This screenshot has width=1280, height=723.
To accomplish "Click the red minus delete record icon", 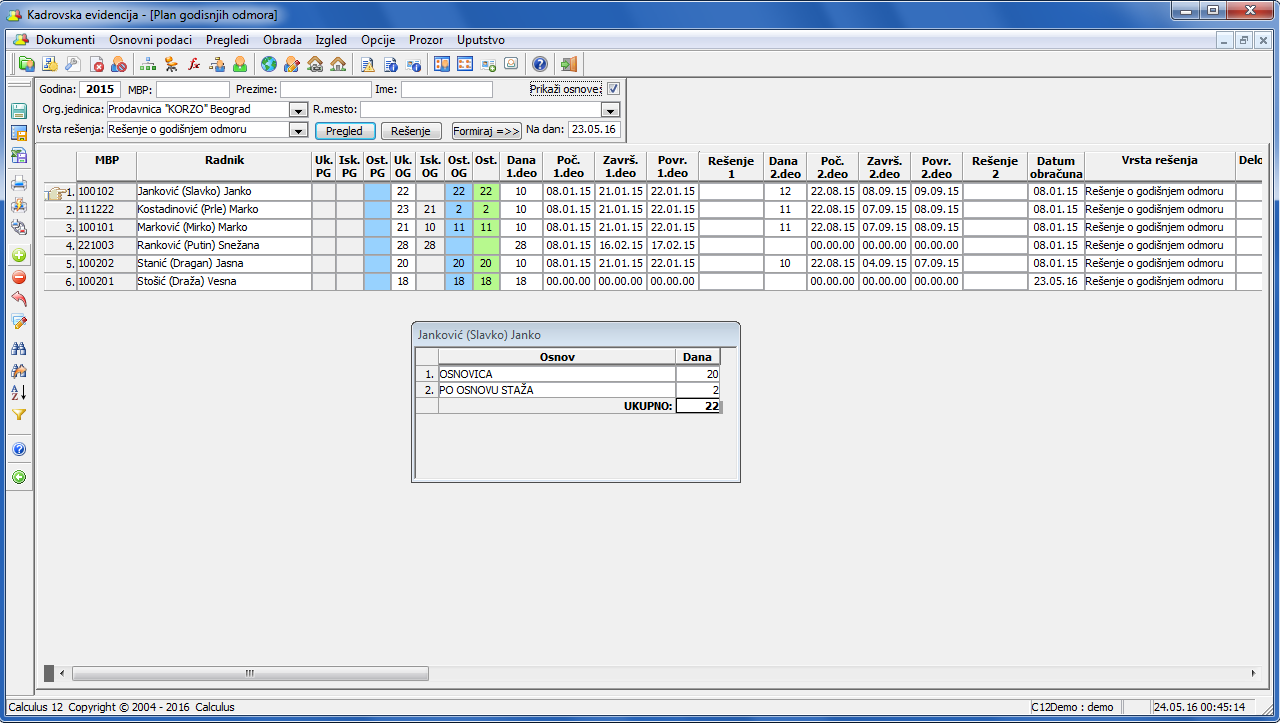I will [19, 278].
